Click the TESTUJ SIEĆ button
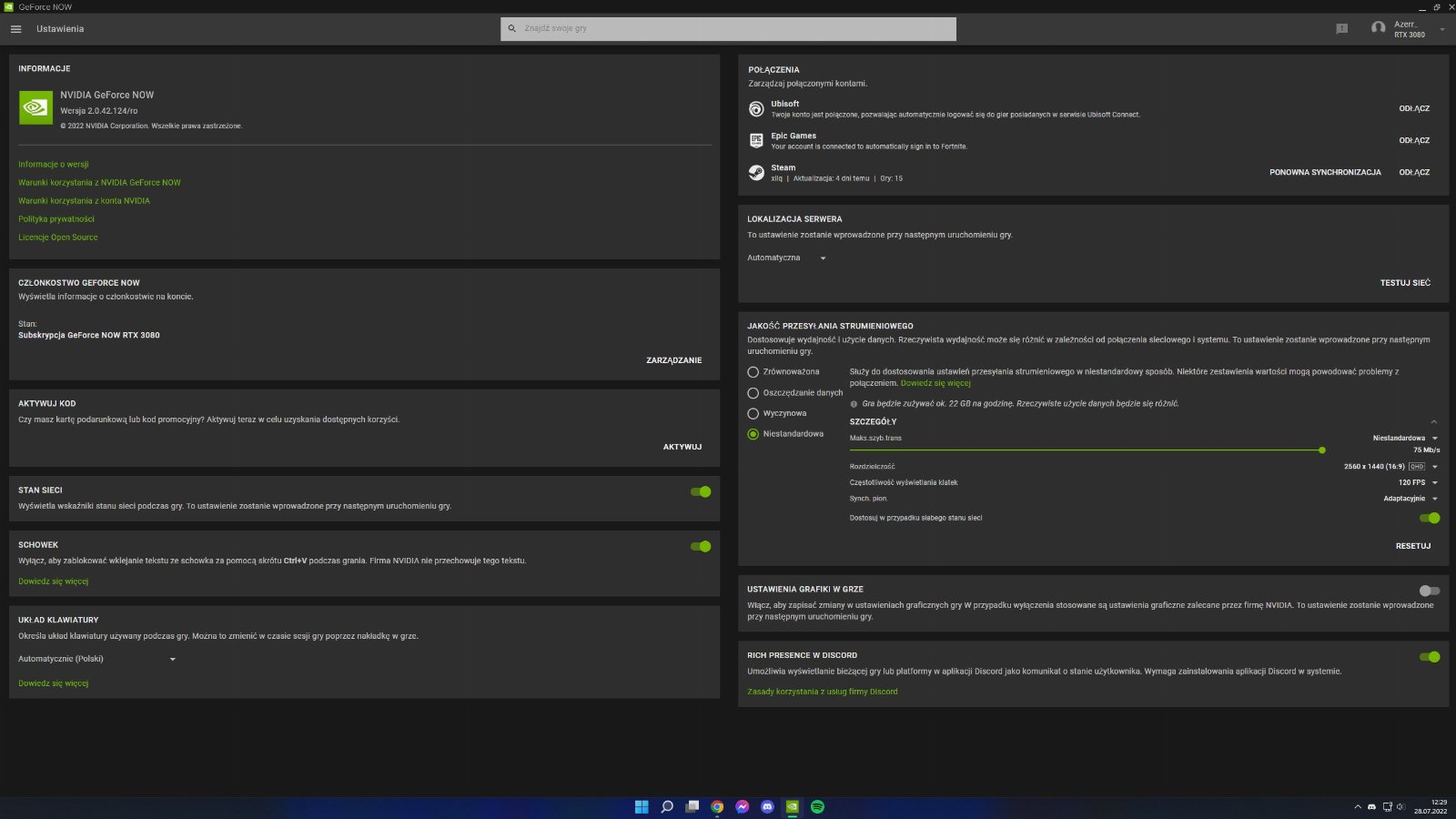1456x819 pixels. (x=1405, y=283)
